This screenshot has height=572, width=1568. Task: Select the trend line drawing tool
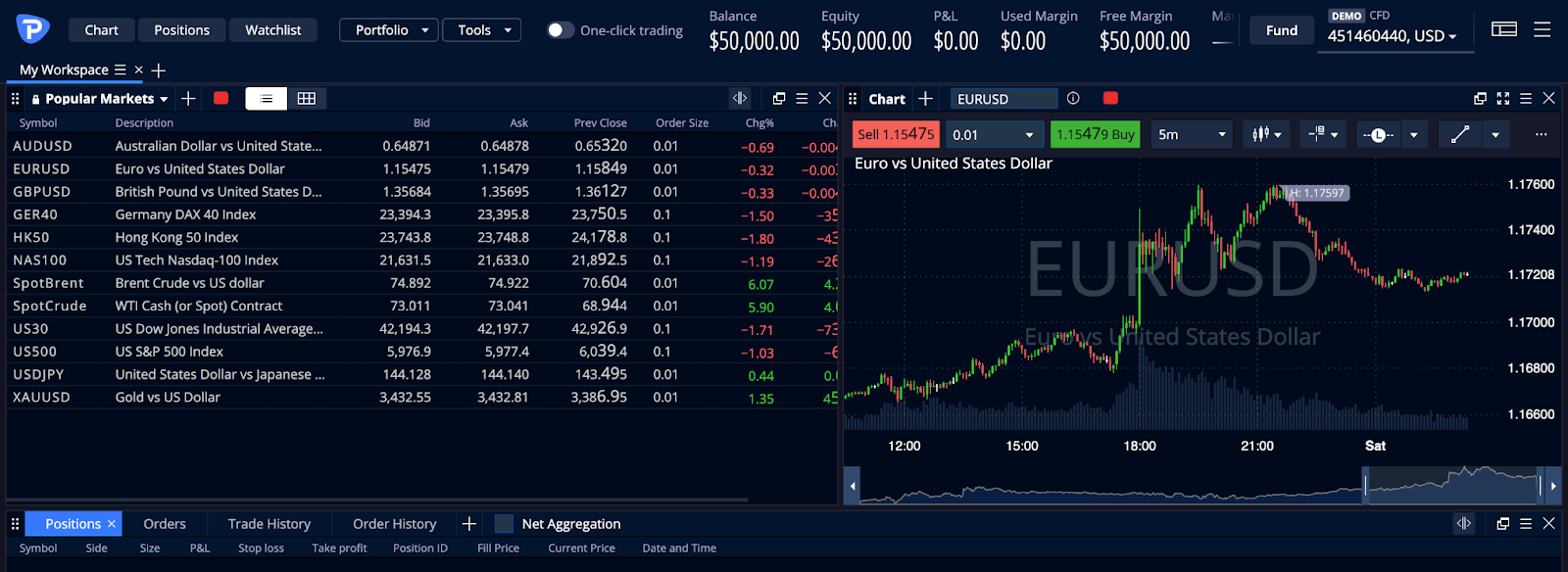1459,134
